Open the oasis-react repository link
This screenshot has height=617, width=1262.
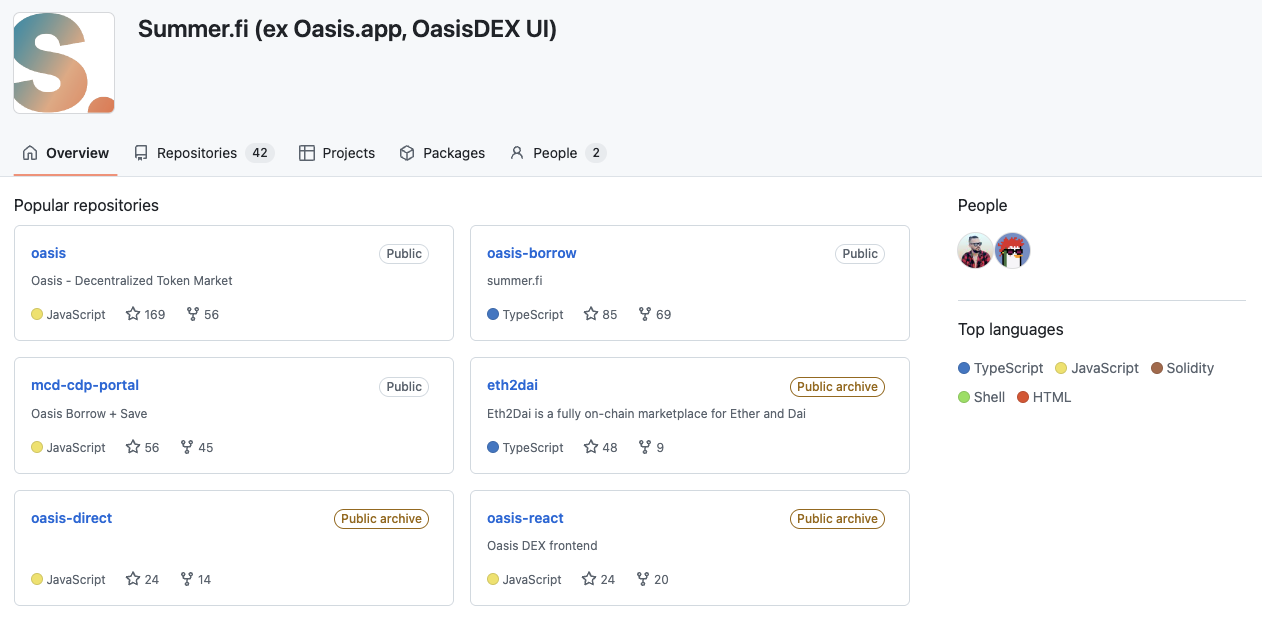pyautogui.click(x=526, y=518)
